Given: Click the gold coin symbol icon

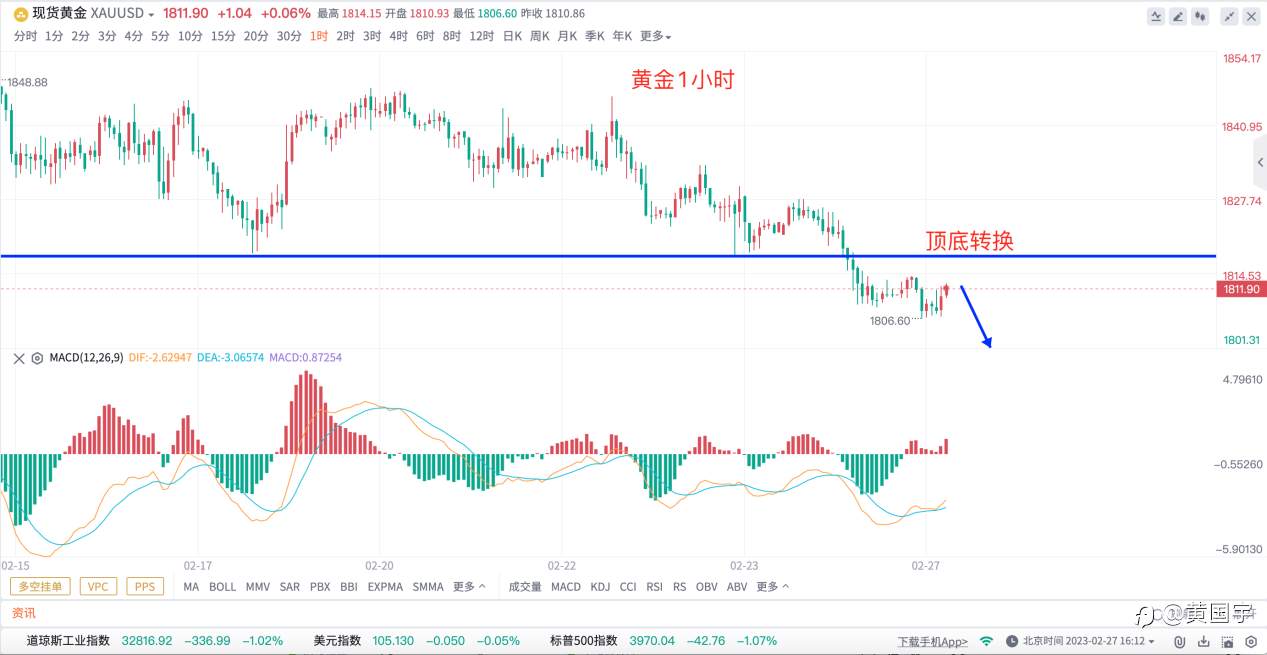Looking at the screenshot, I should click(20, 14).
